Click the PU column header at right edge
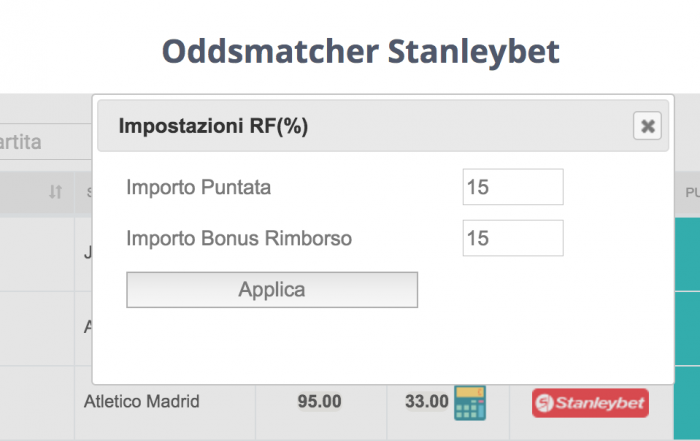Screen dimensions: 700x441 (x=692, y=192)
